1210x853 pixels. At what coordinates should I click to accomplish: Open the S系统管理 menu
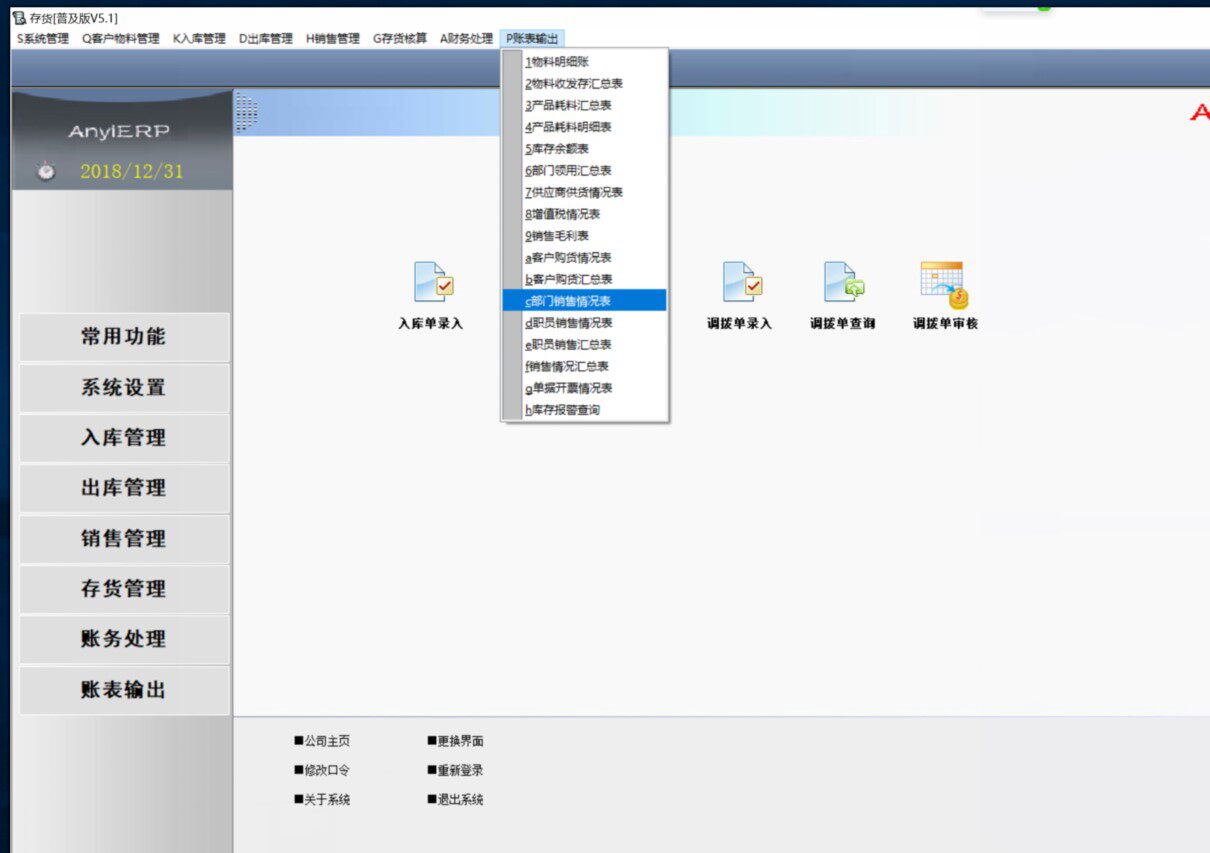43,39
